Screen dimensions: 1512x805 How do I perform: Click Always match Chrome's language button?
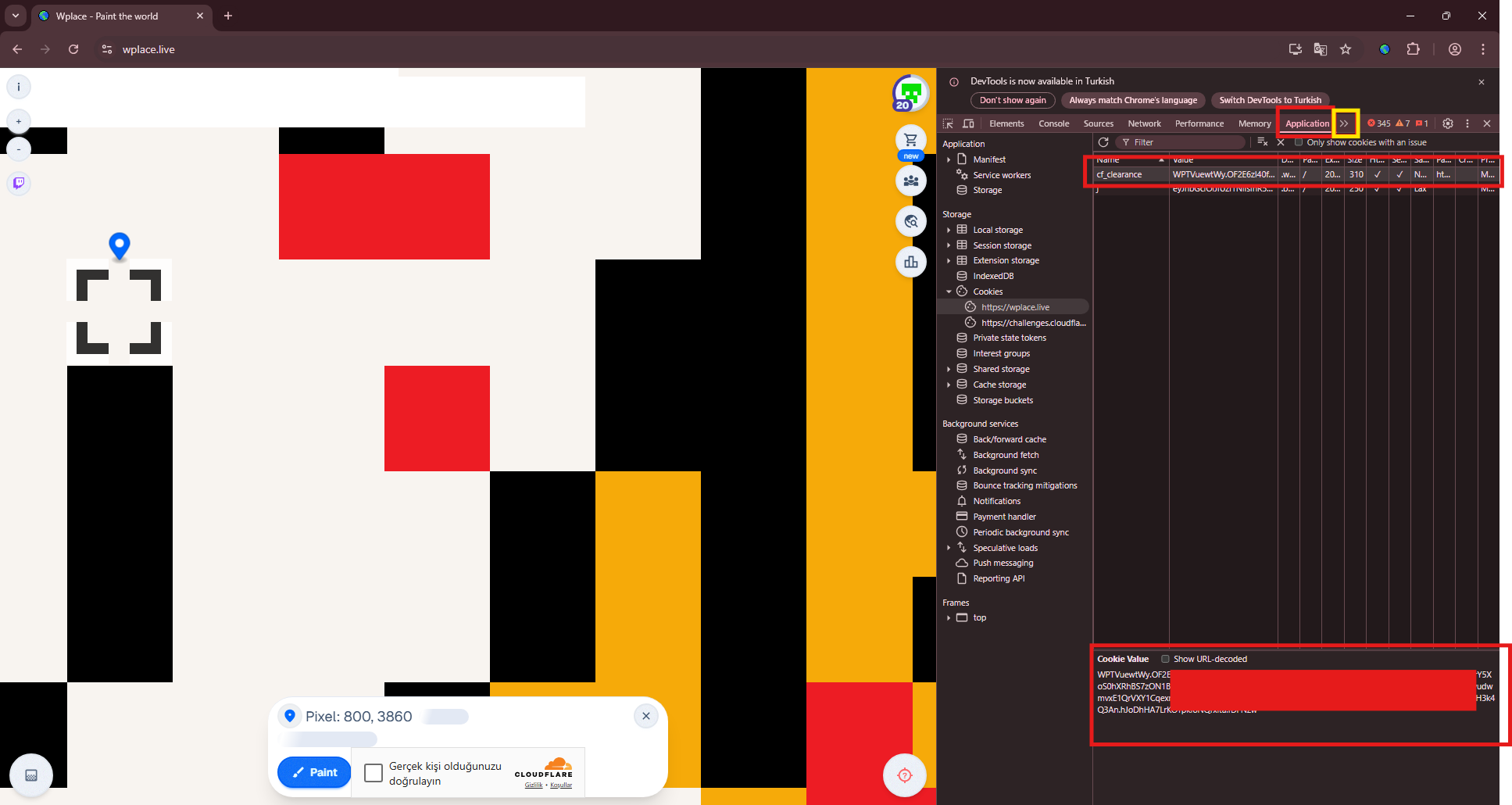(1133, 100)
